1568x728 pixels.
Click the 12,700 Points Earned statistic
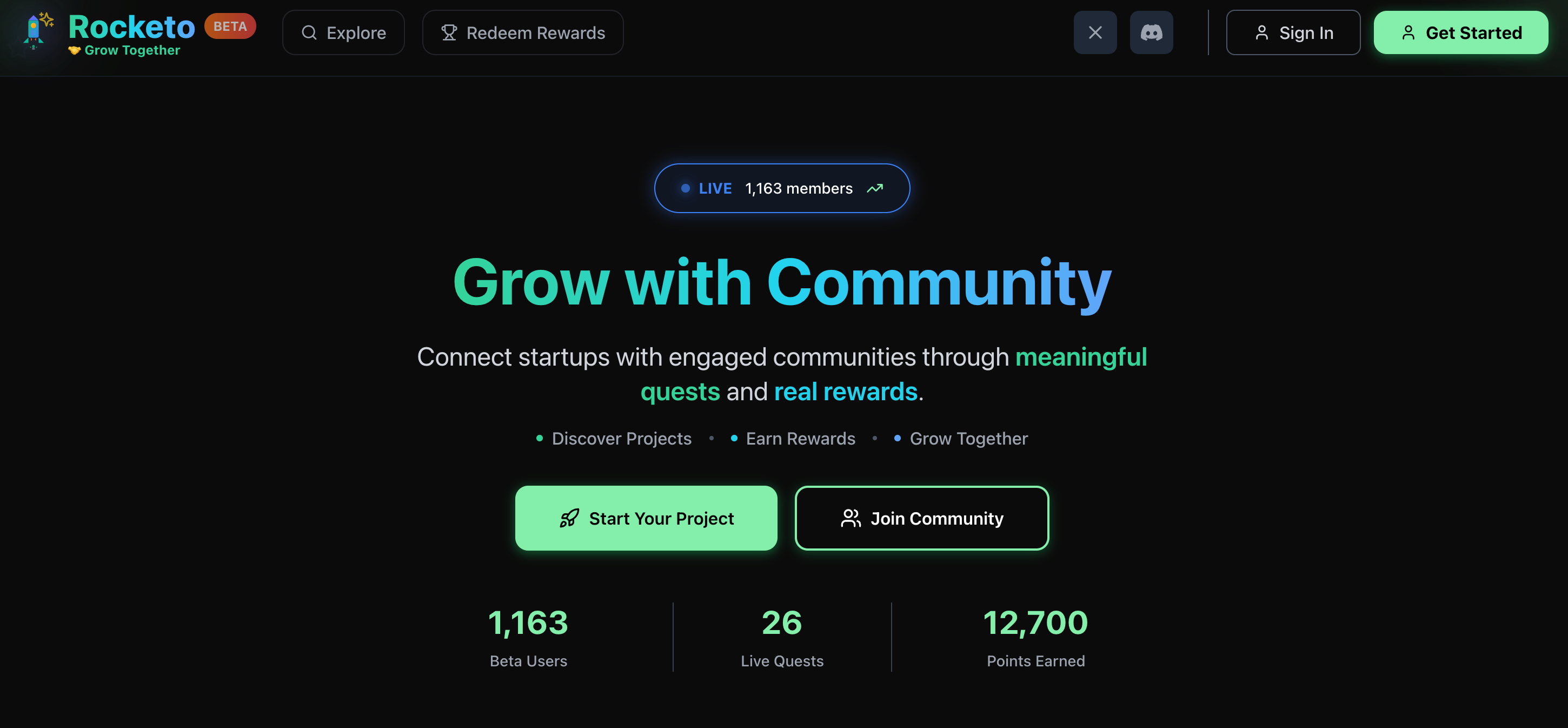point(1035,637)
